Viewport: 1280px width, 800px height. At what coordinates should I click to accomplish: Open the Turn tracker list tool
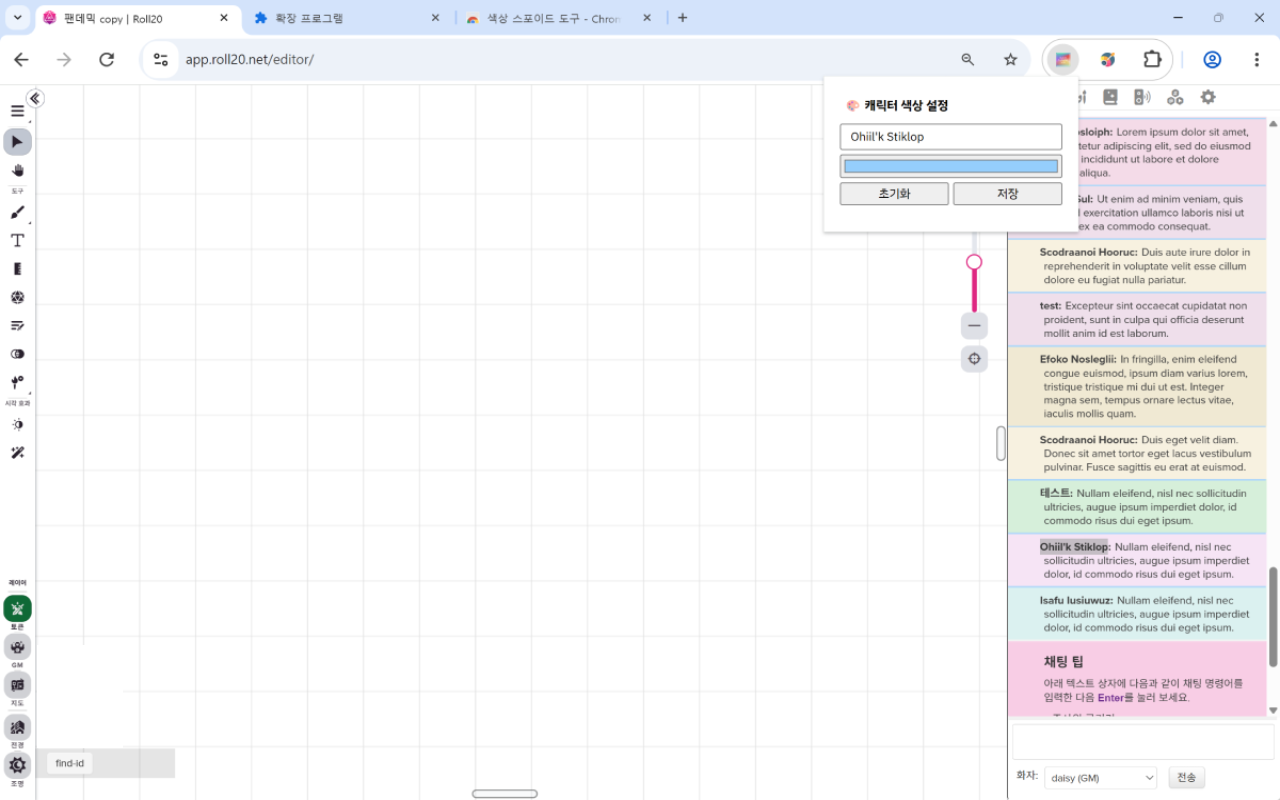coord(17,325)
